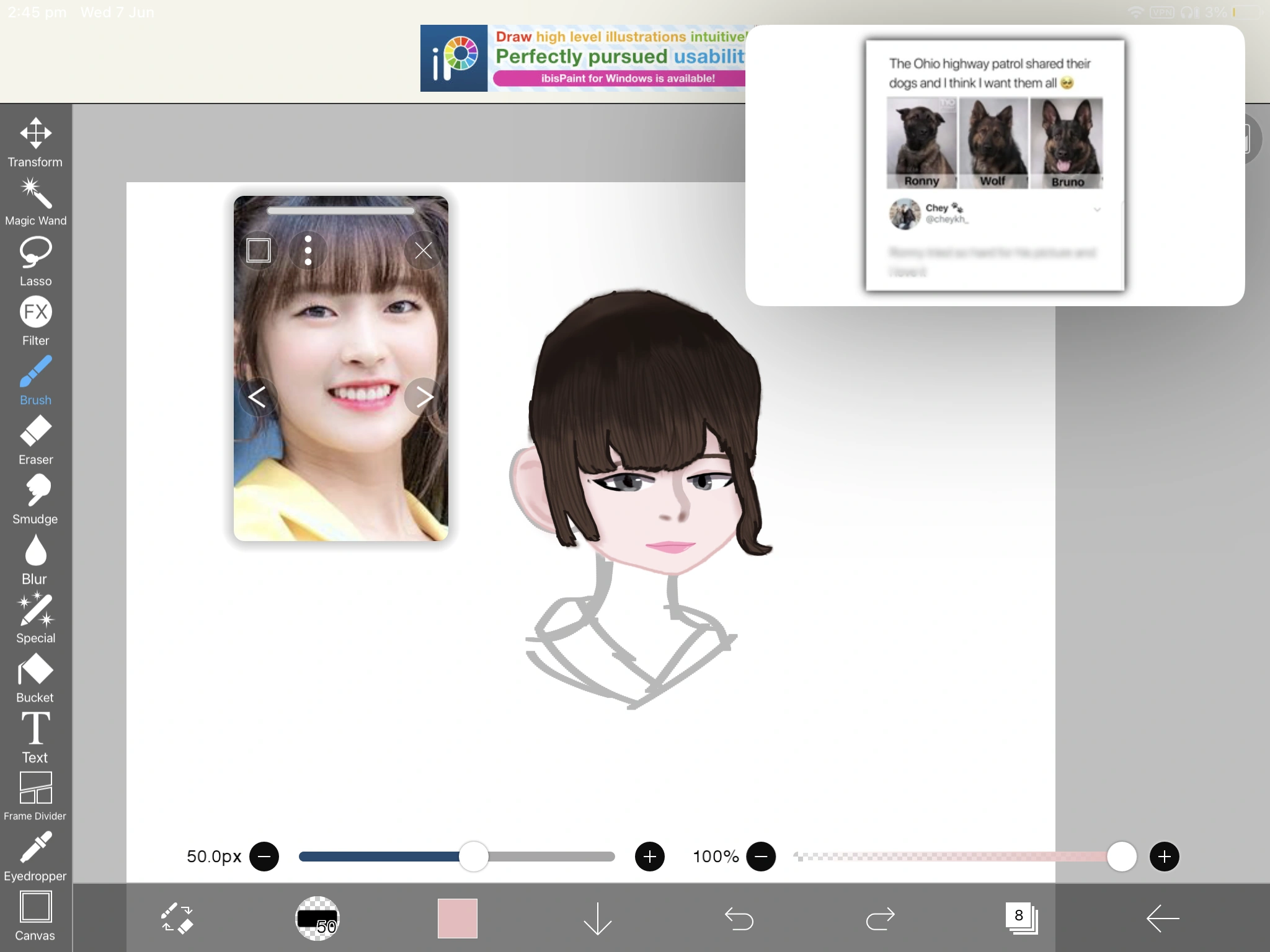Show next reference image
This screenshot has width=1270, height=952.
tap(424, 397)
